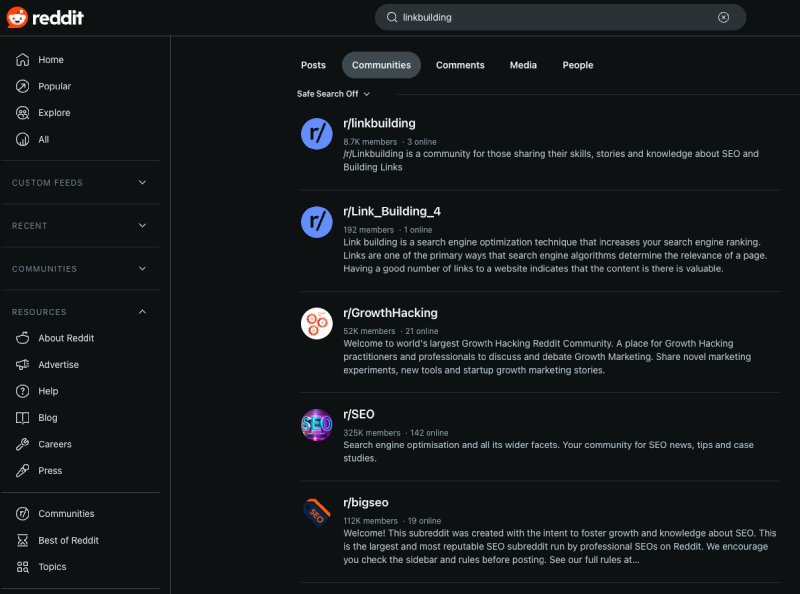Click the Home house icon
The height and width of the screenshot is (594, 800).
pyautogui.click(x=22, y=60)
